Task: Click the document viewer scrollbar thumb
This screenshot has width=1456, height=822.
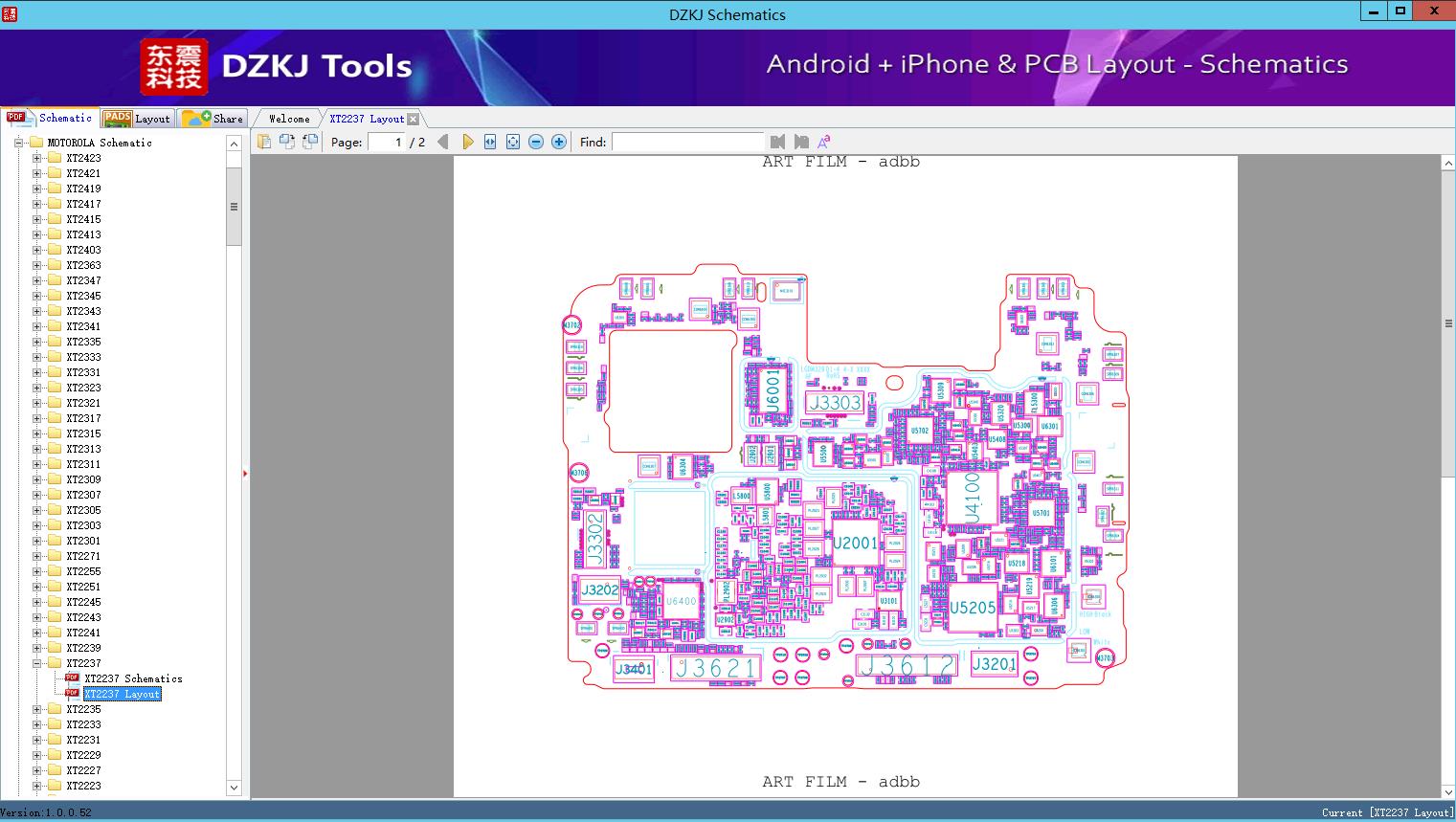Action: tap(1448, 323)
